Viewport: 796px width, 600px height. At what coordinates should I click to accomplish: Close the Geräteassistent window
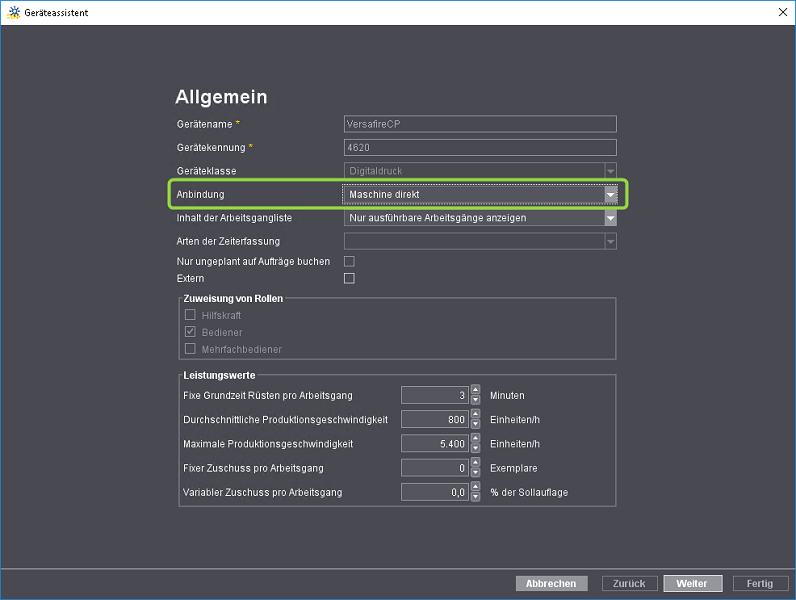(x=781, y=12)
